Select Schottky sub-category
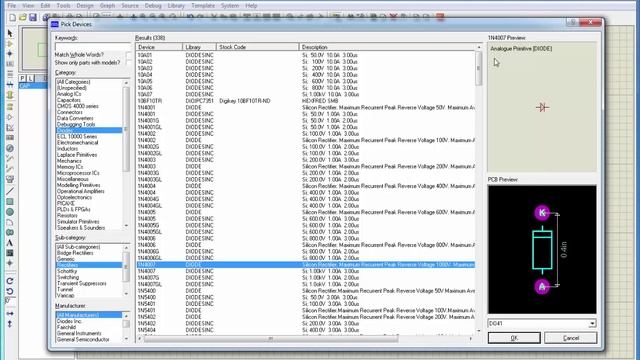Viewport: 640px width, 360px height. (67, 271)
